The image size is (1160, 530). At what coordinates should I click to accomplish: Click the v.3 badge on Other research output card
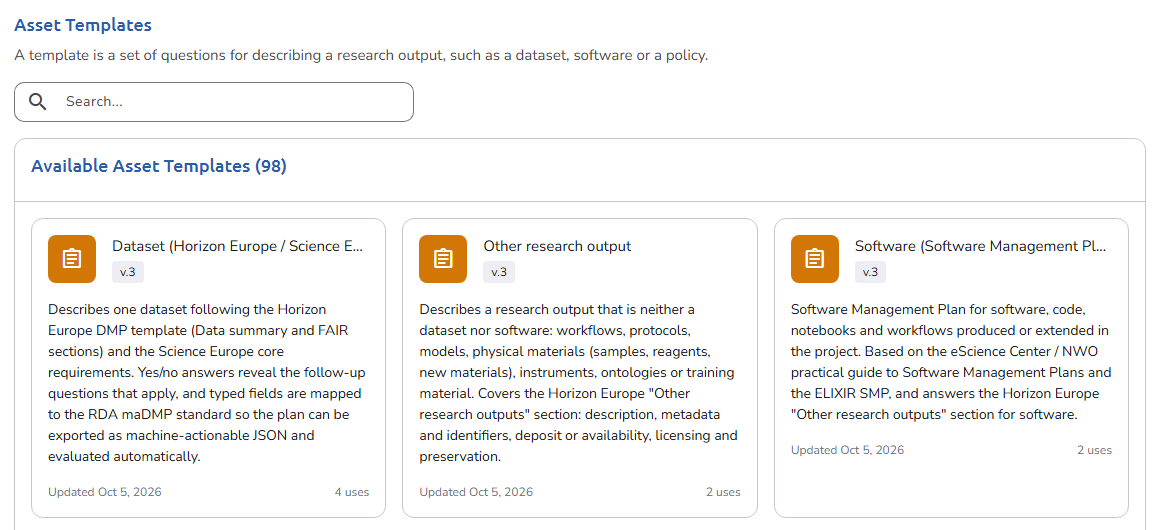tap(499, 272)
